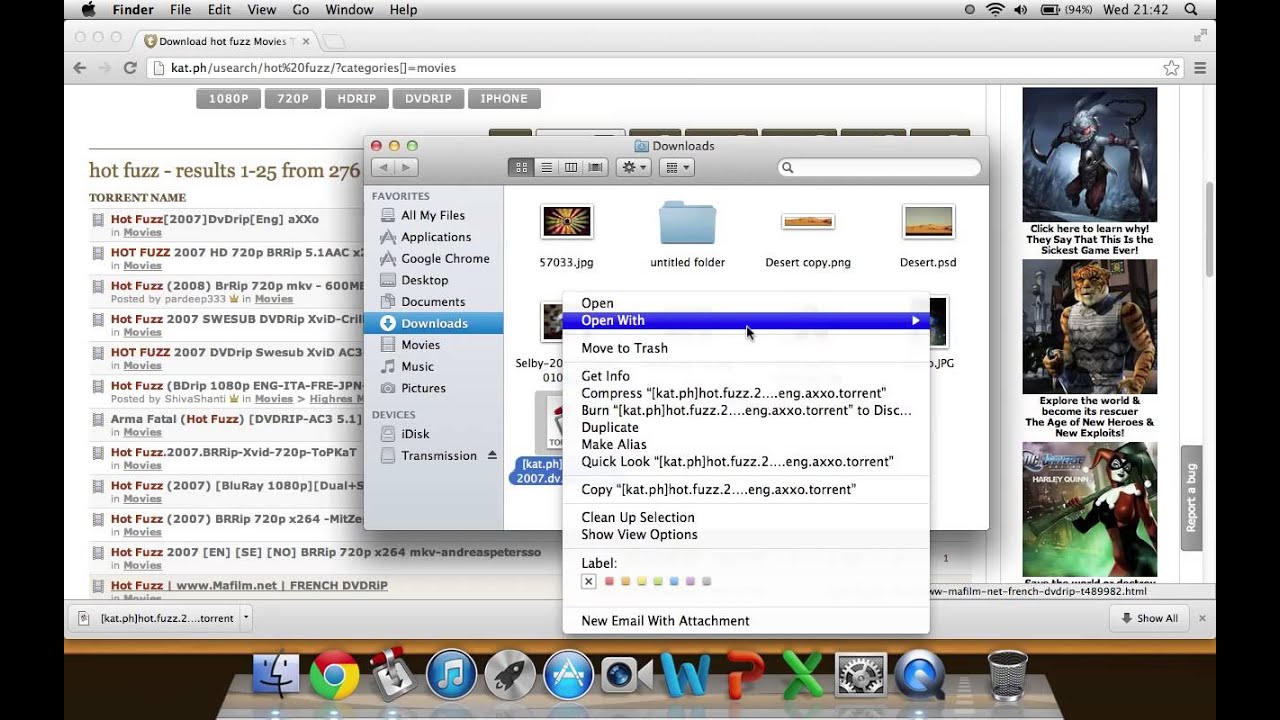
Task: Switch Finder to icon view
Action: (x=521, y=168)
